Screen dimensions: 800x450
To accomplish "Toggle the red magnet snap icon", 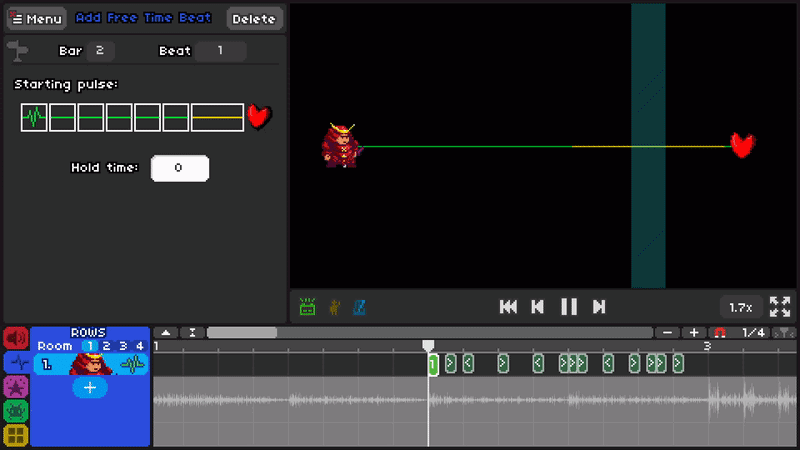I will [719, 332].
